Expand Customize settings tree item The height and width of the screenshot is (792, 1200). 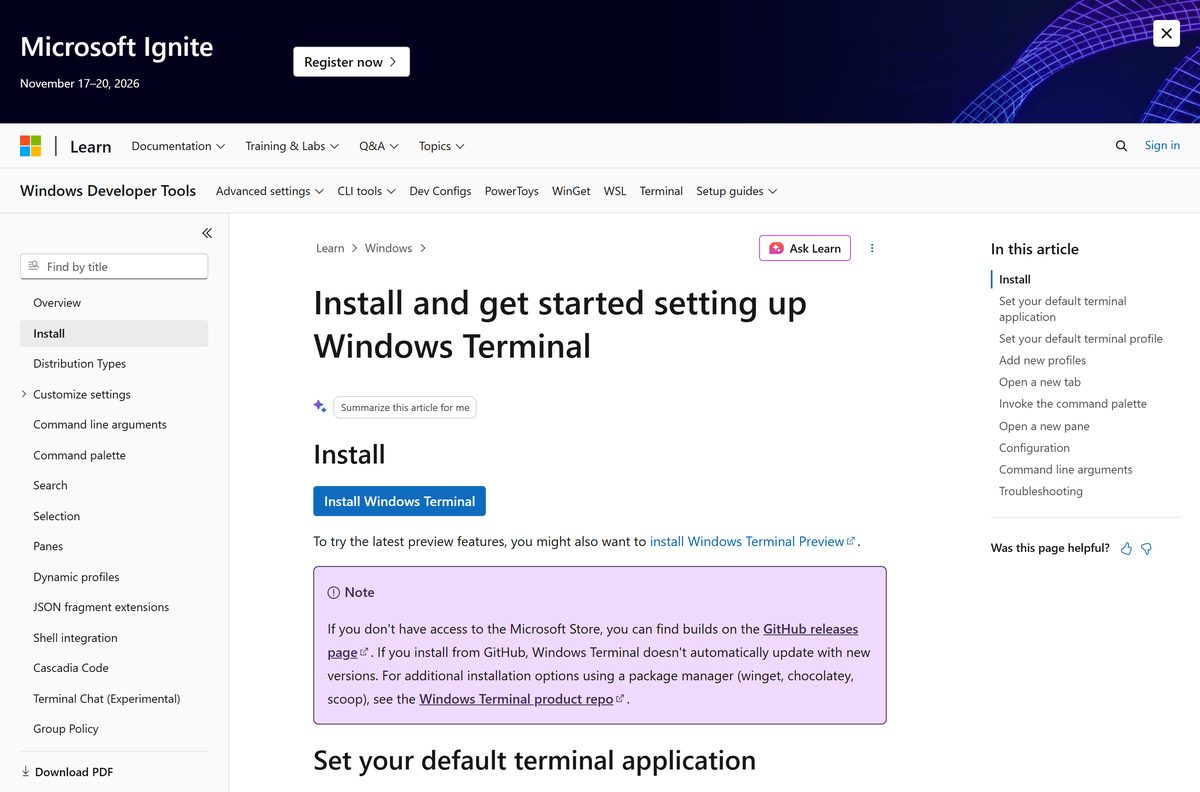coord(24,394)
